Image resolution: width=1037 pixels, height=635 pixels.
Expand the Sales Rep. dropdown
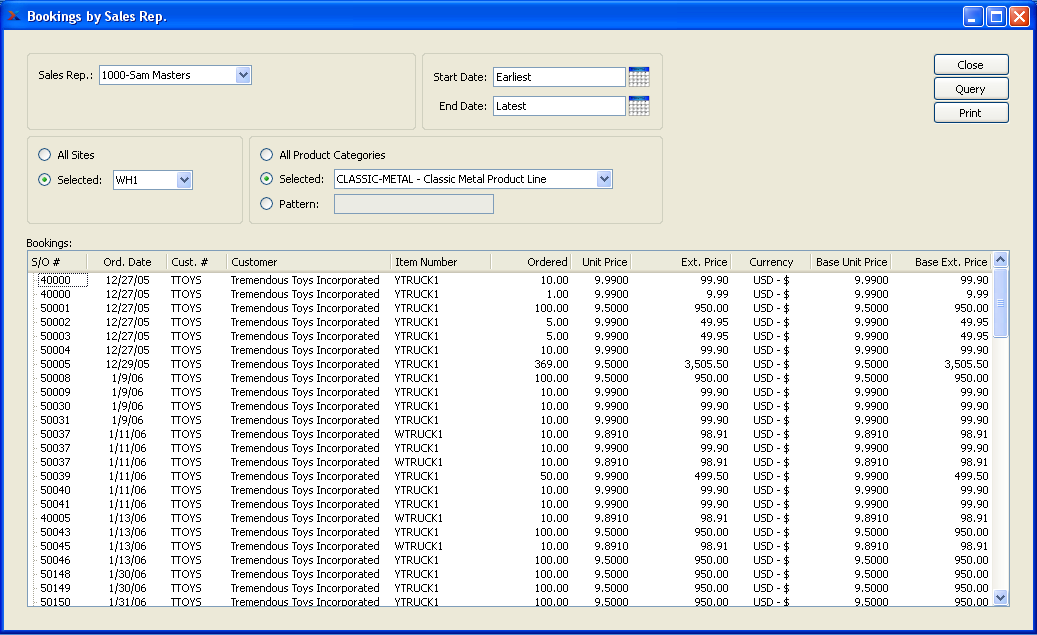coord(243,75)
